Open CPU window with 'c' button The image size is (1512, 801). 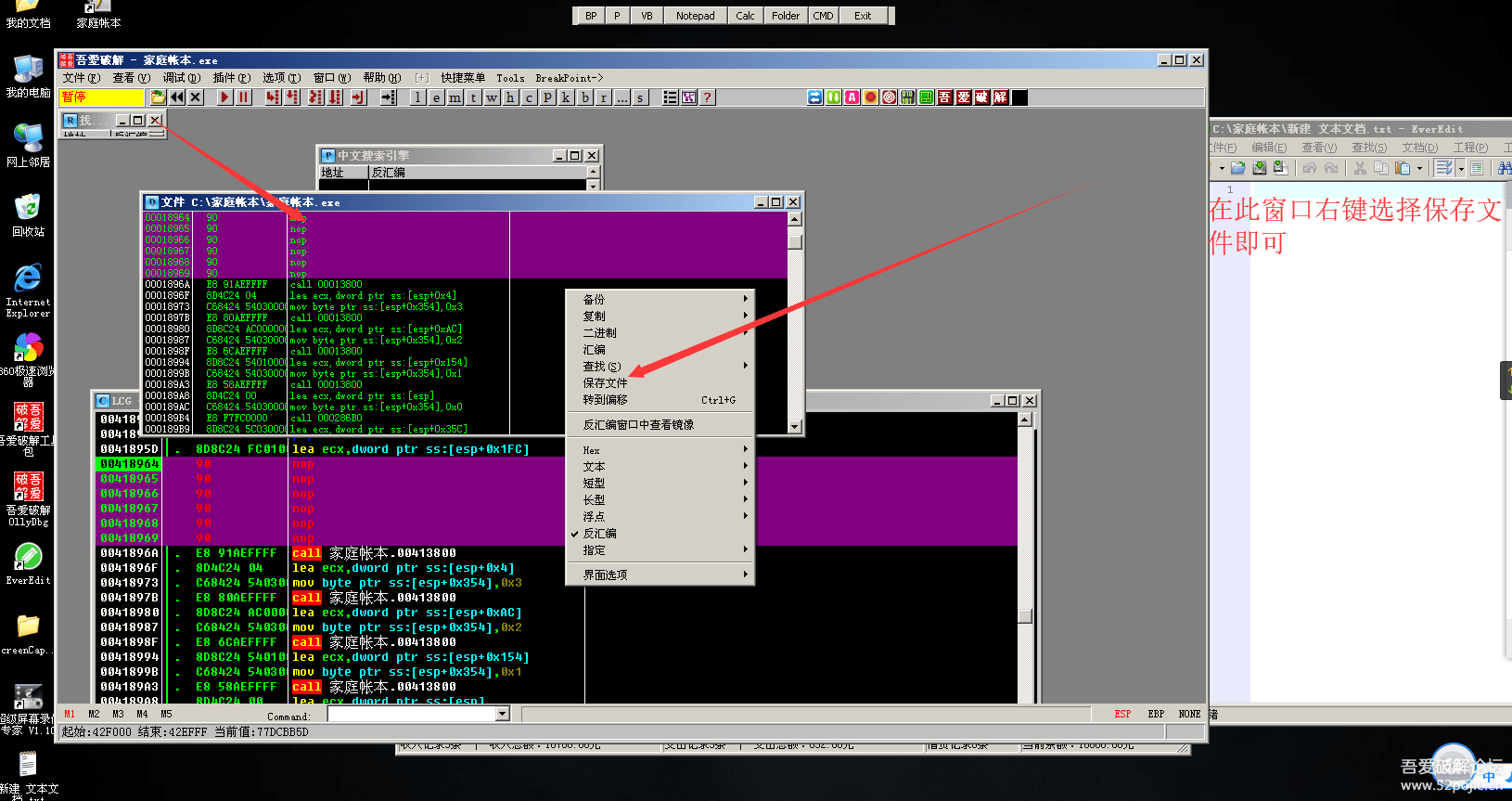530,97
